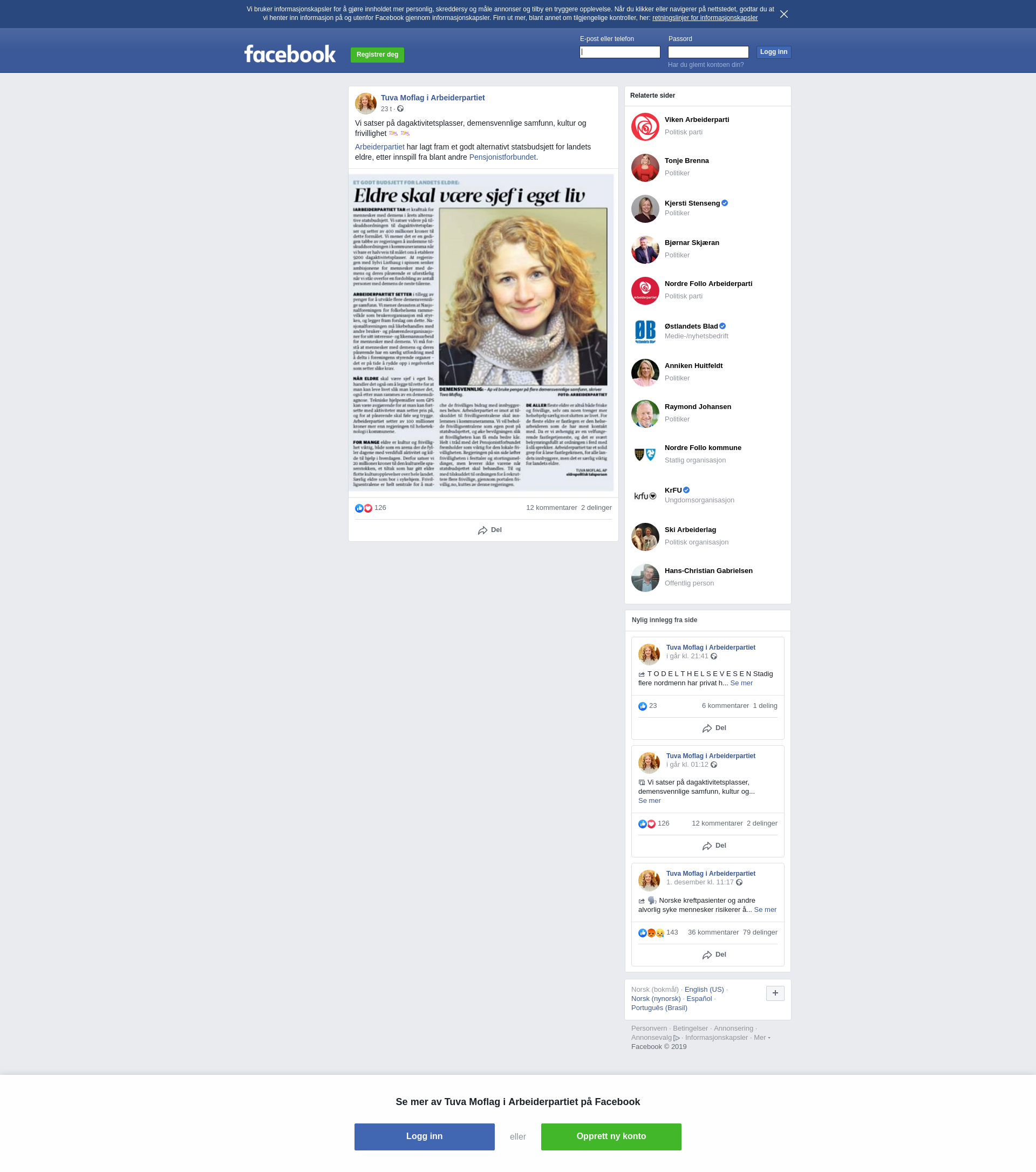The width and height of the screenshot is (1036, 1172).
Task: Click avatar on the 1. desember post
Action: tap(649, 880)
